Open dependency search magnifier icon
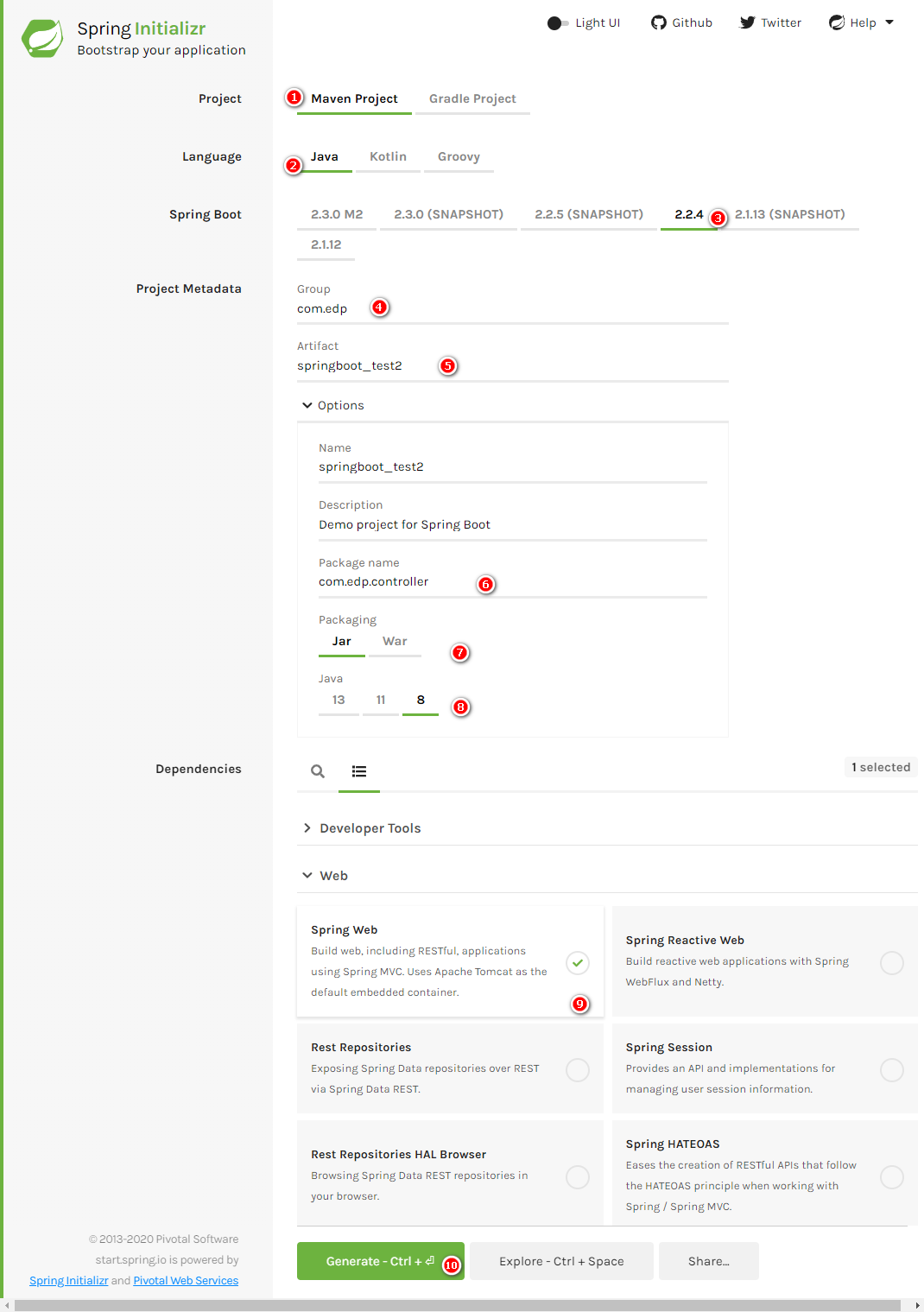 point(318,771)
